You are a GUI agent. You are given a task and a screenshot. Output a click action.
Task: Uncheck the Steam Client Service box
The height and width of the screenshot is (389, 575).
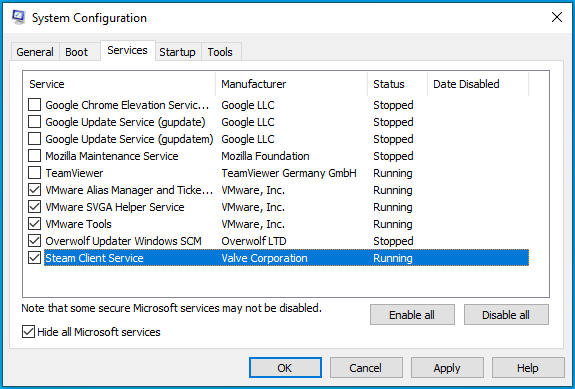(x=34, y=258)
